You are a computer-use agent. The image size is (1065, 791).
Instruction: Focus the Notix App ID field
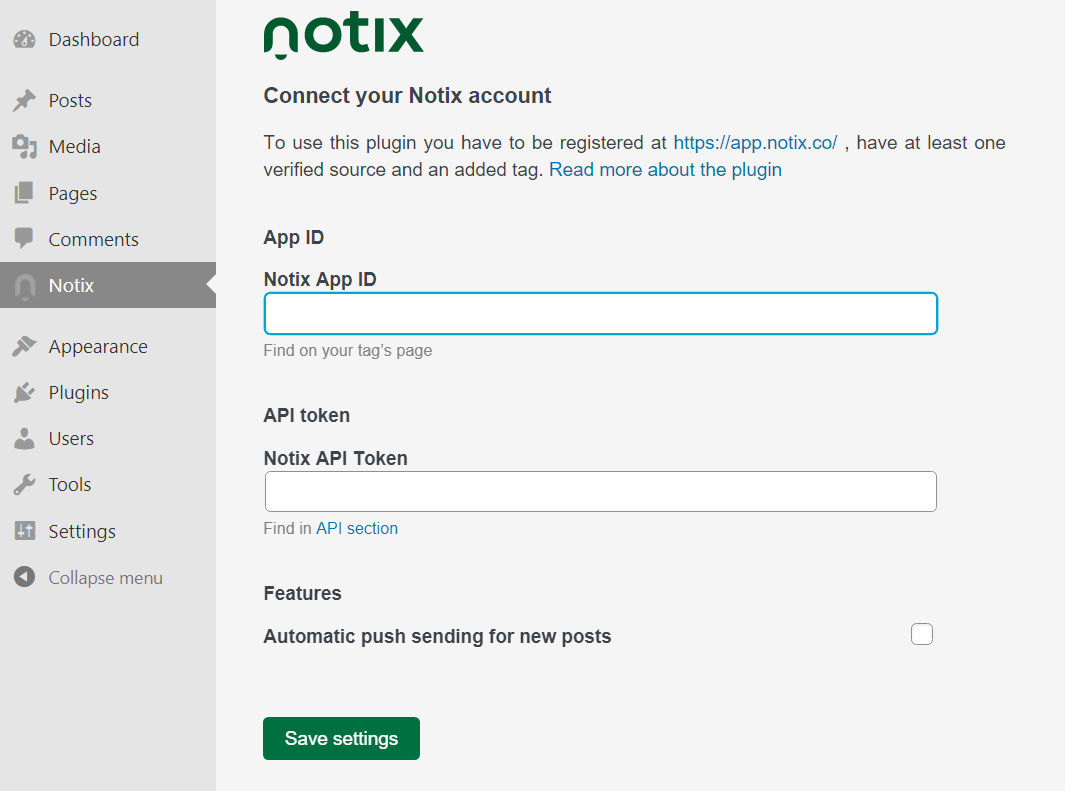click(600, 314)
